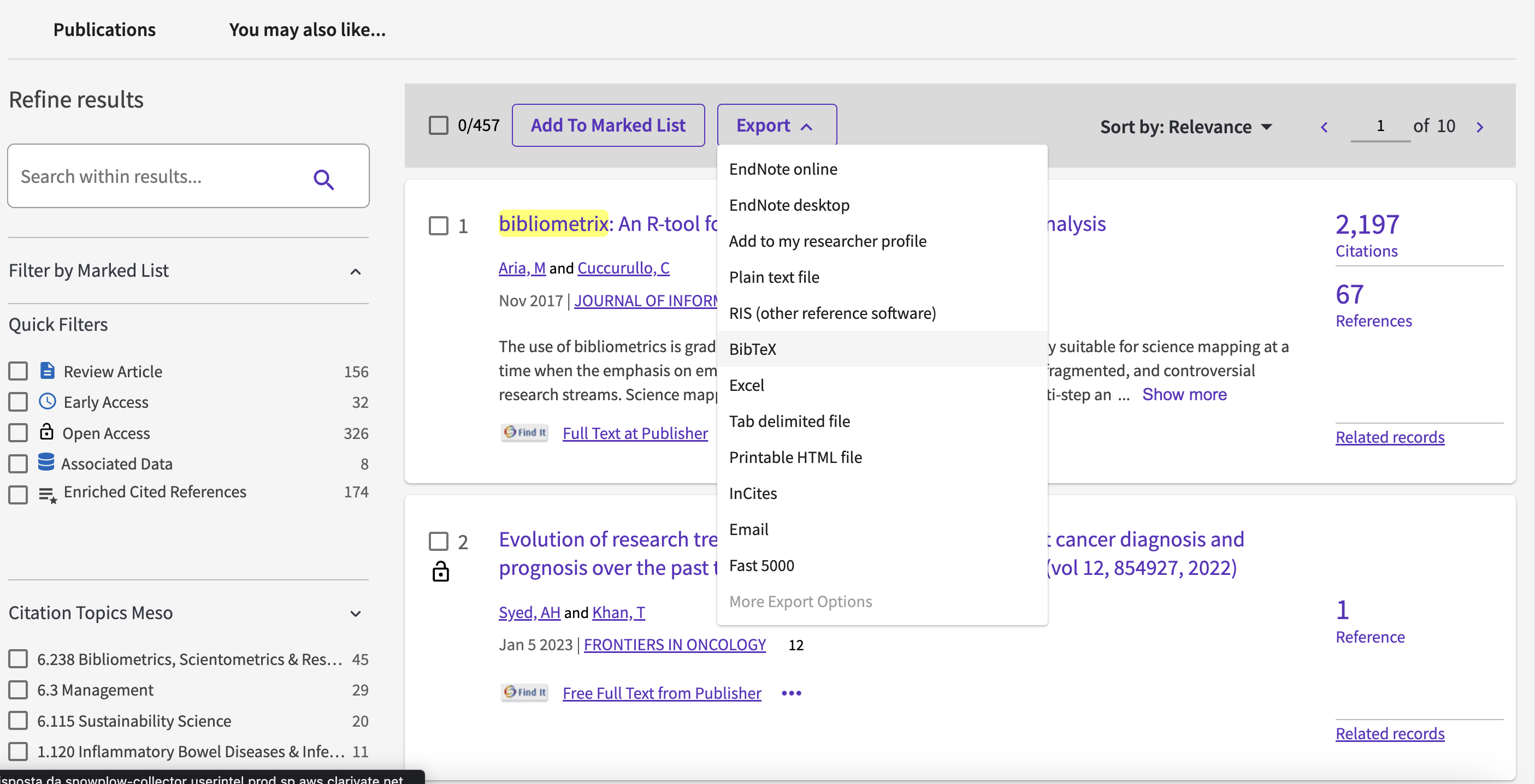1535x784 pixels.
Task: Check the checkbox for the bibliometrix result
Action: [439, 226]
